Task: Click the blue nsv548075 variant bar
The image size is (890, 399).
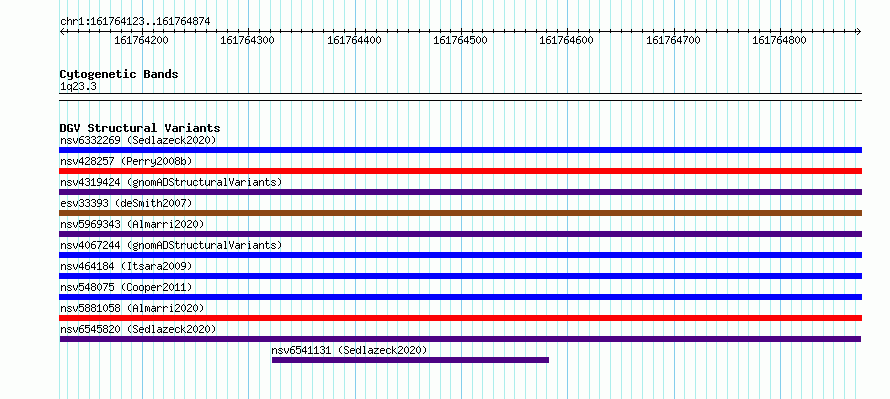Action: tap(460, 297)
